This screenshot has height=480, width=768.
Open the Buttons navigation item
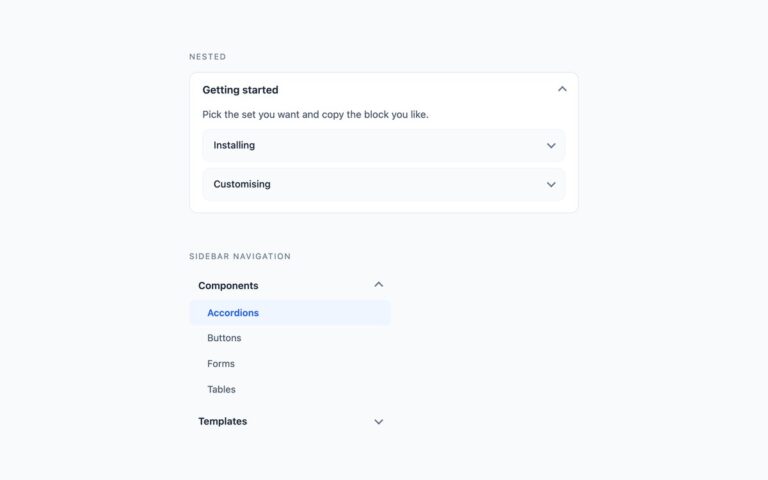point(224,338)
